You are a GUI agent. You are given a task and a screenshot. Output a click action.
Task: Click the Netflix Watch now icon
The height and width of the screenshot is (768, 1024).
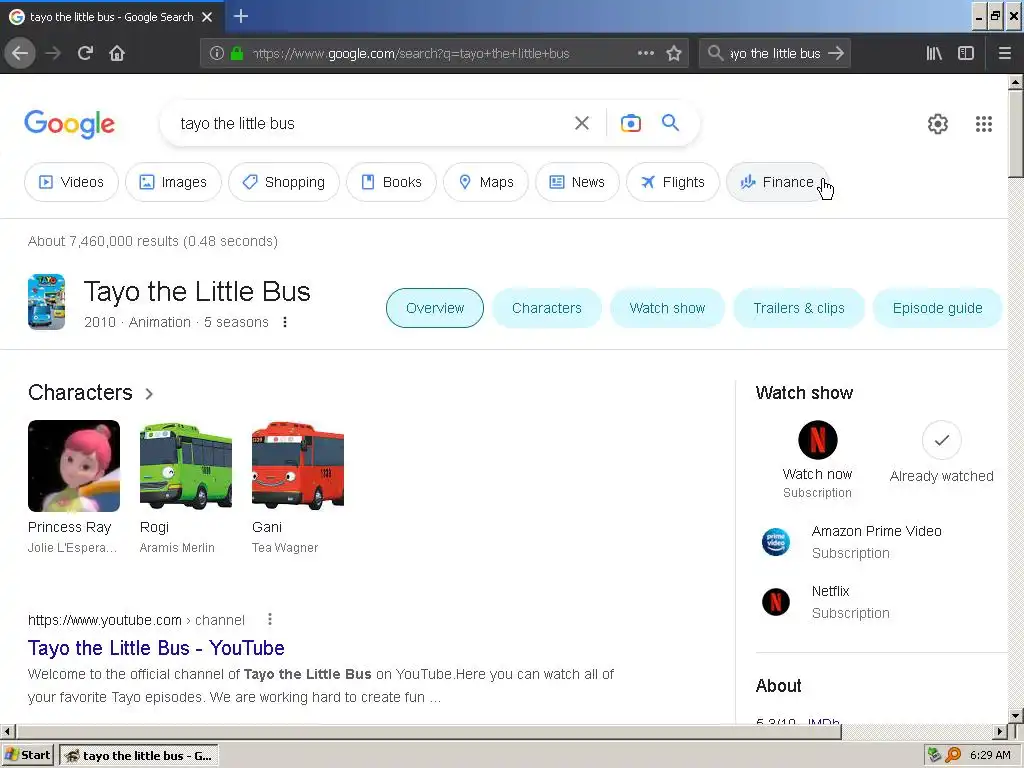[817, 440]
